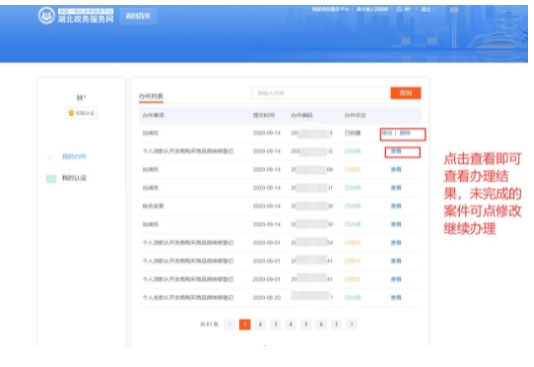The width and height of the screenshot is (534, 367).
Task: Click the 个人全款从开发商购买商品房转移登记 item name
Action: click(188, 298)
